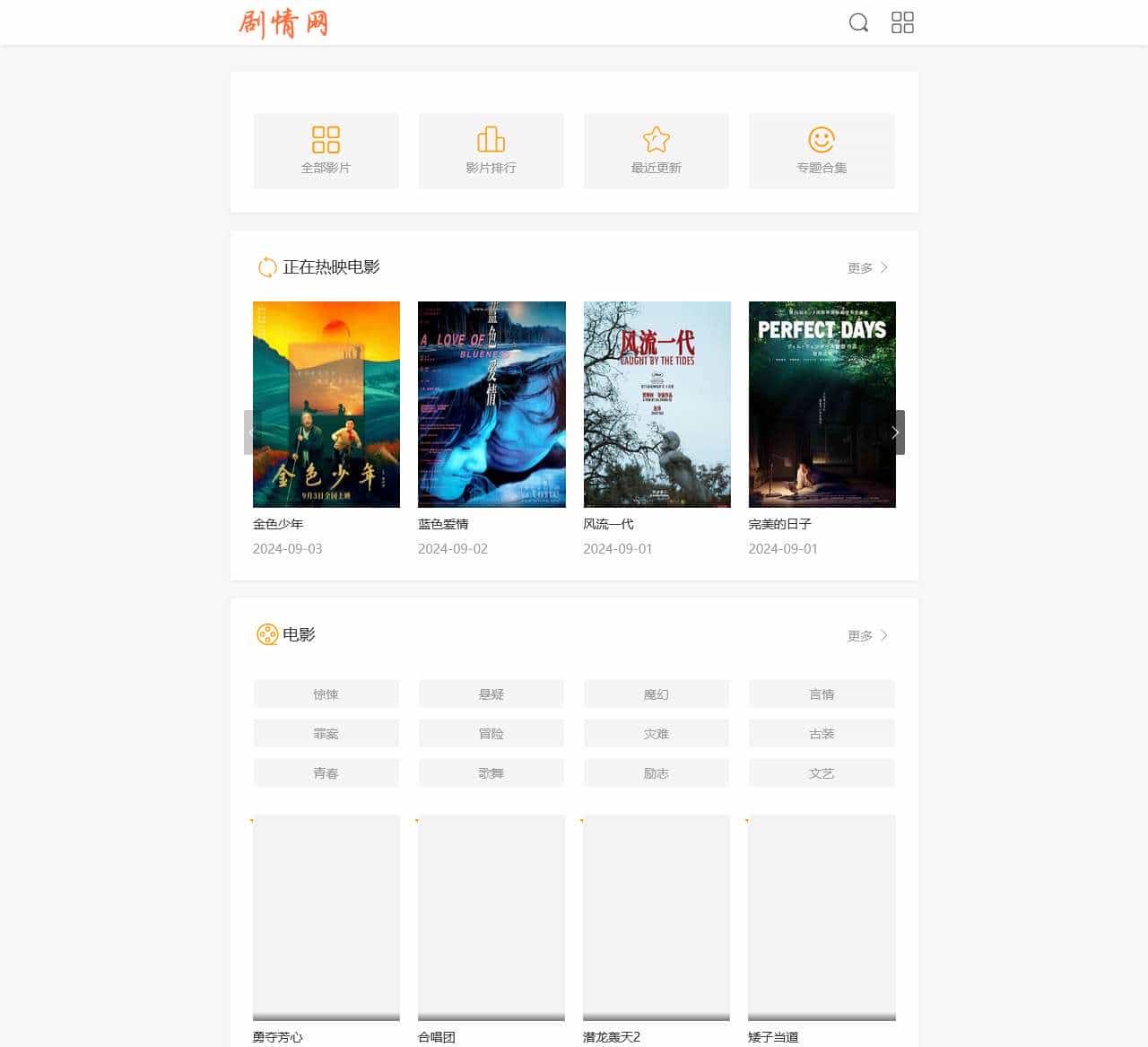Open 专题合集 via the smiley icon
The height and width of the screenshot is (1047, 1148).
[821, 139]
